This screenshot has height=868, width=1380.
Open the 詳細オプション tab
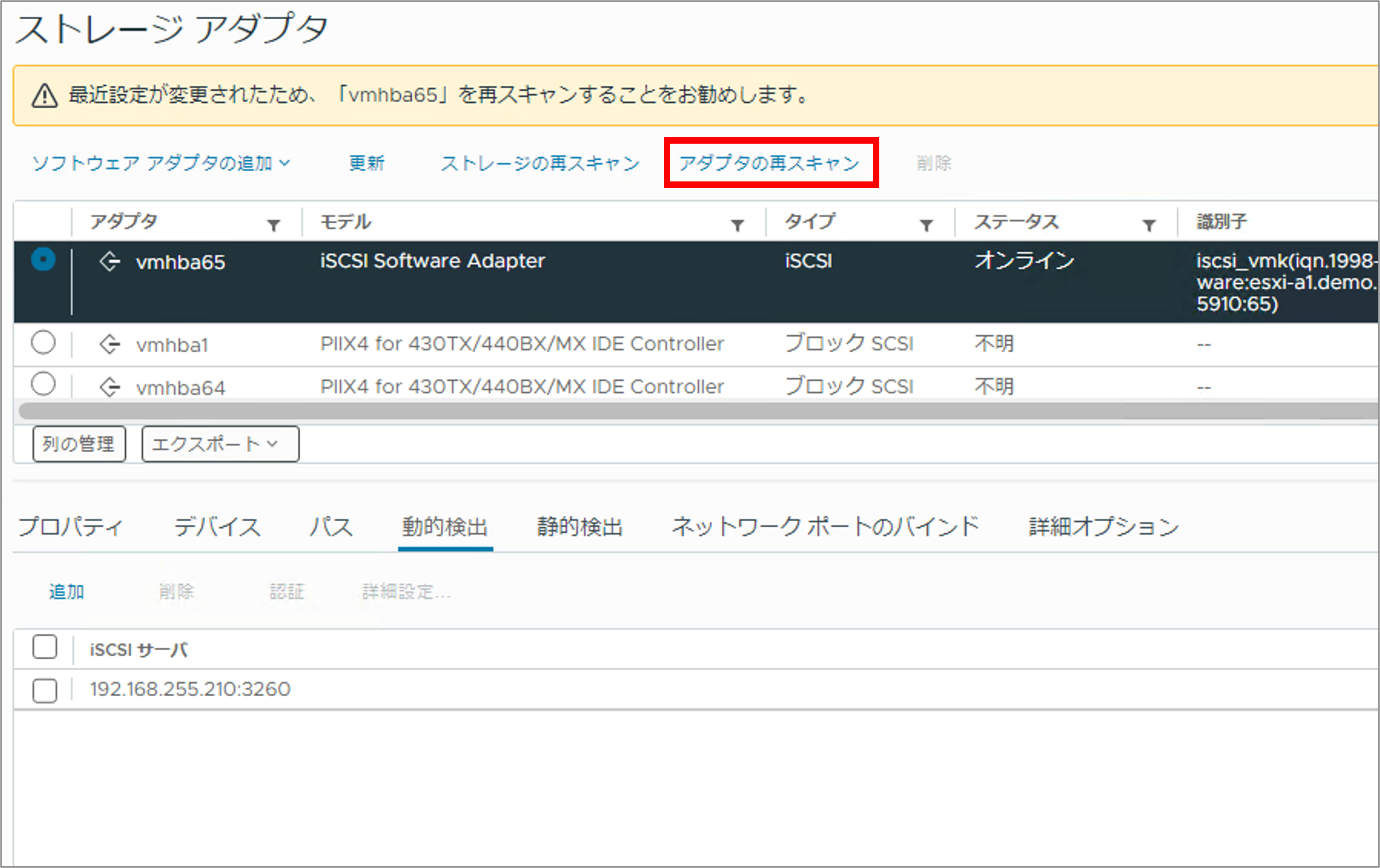click(x=1104, y=526)
